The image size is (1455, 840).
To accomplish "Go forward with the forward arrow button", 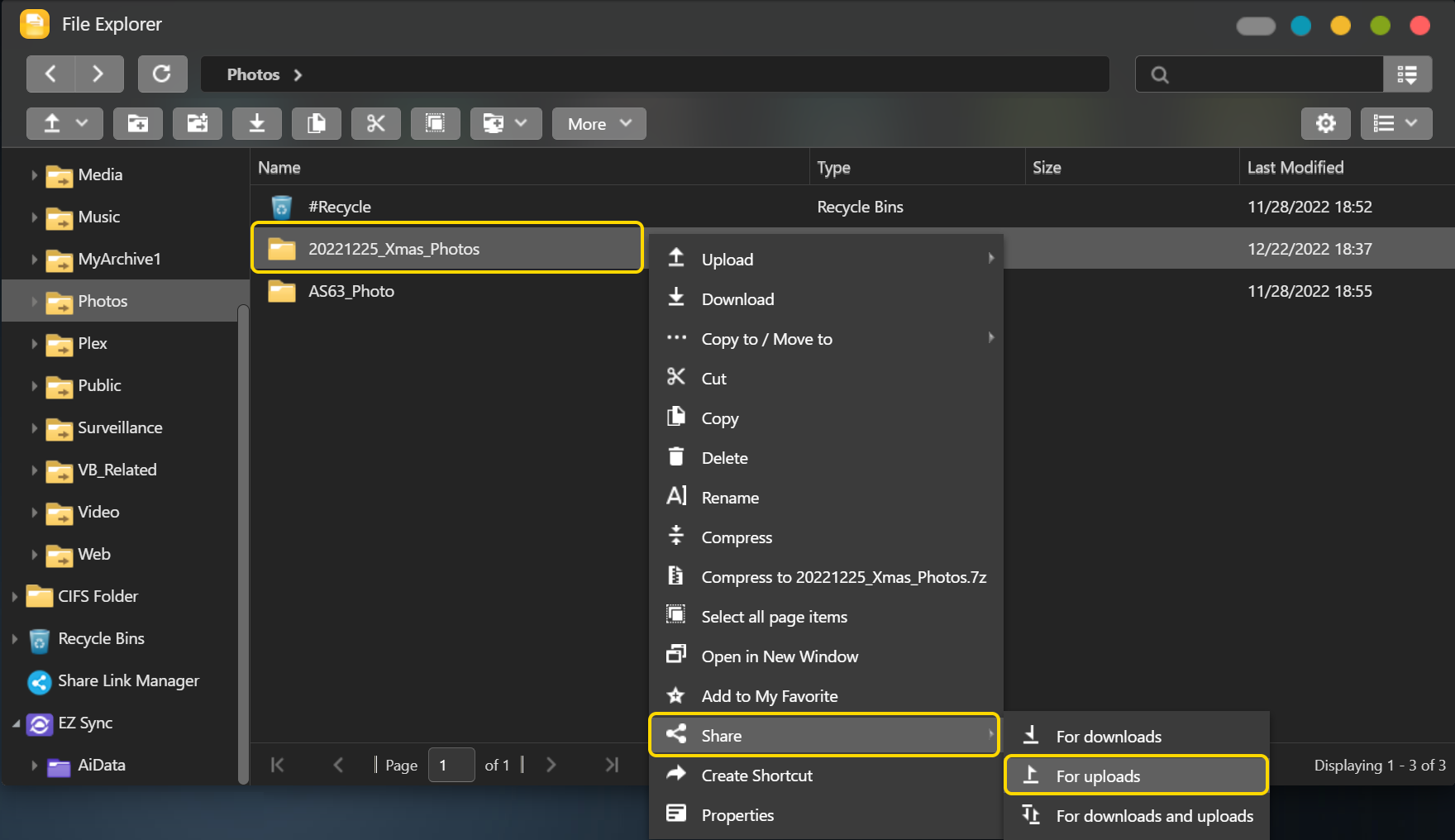I will point(99,74).
